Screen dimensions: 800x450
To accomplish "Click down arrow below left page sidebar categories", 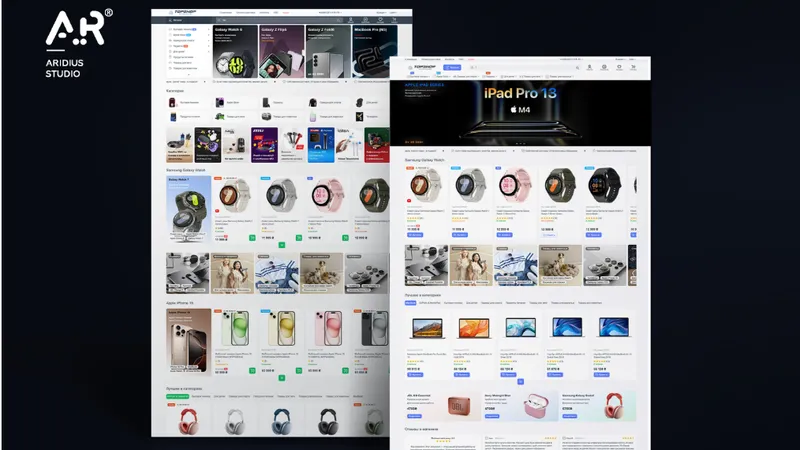I will (x=188, y=74).
